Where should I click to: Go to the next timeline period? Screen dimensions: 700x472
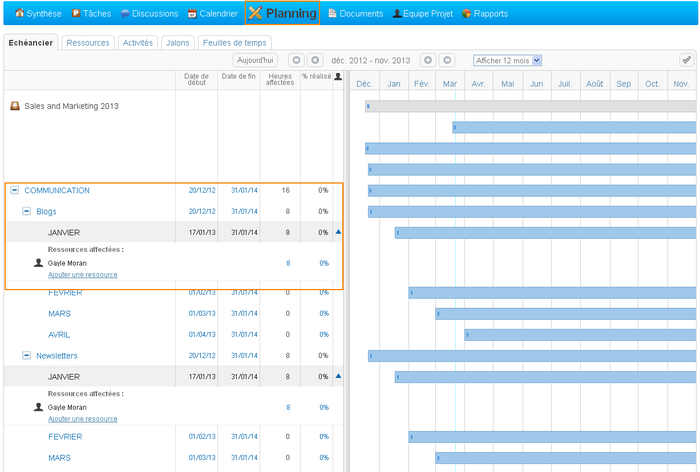point(428,60)
